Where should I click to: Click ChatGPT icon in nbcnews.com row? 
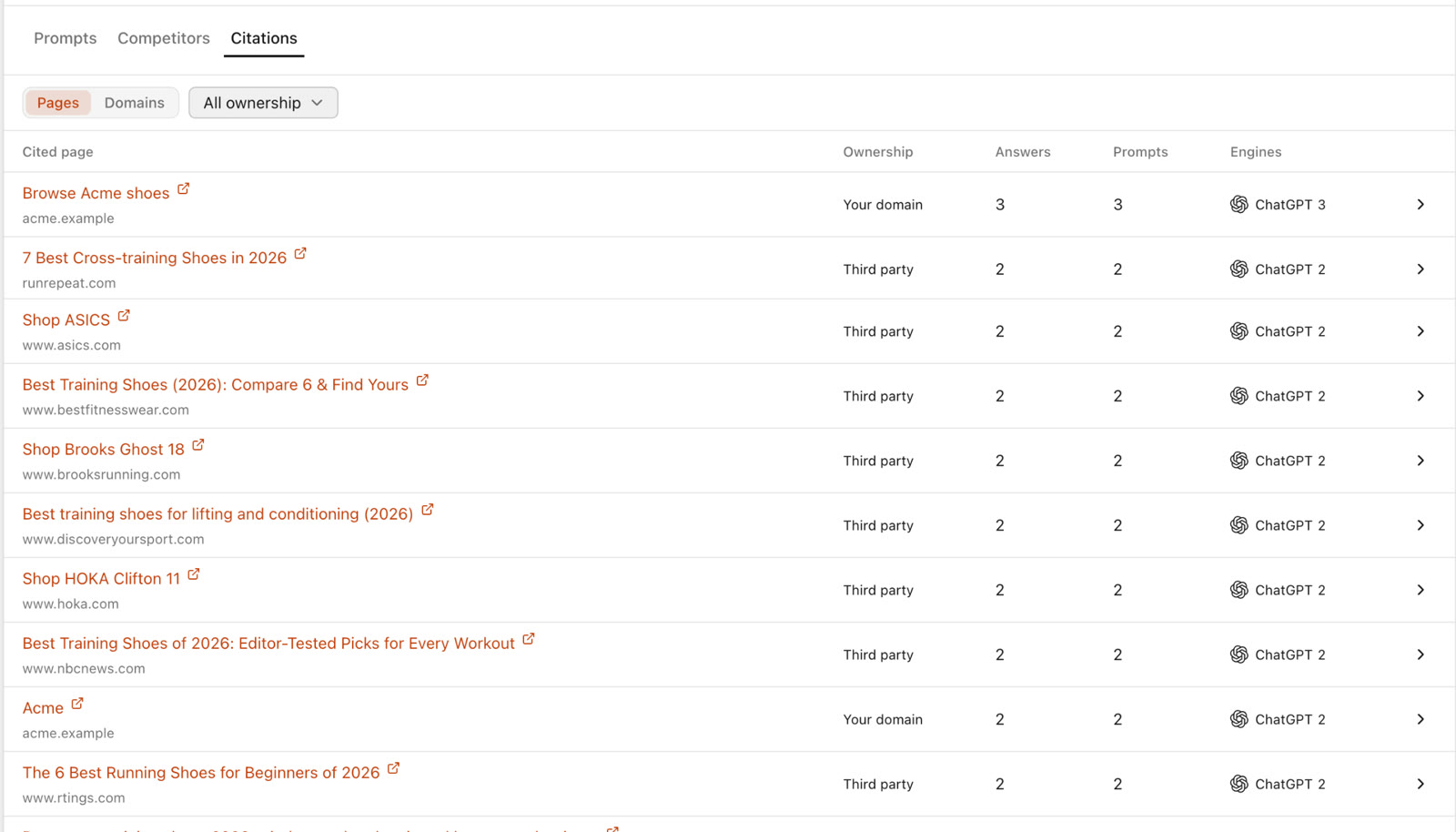(x=1239, y=654)
